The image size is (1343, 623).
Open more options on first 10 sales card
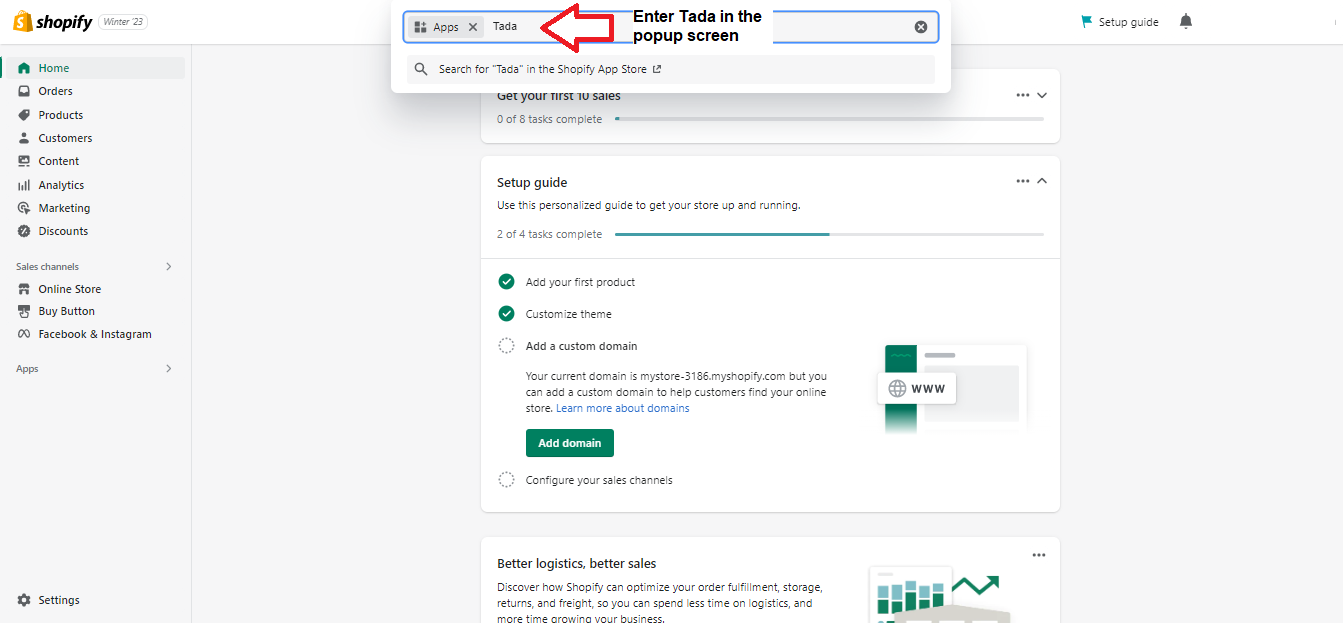(x=1022, y=95)
